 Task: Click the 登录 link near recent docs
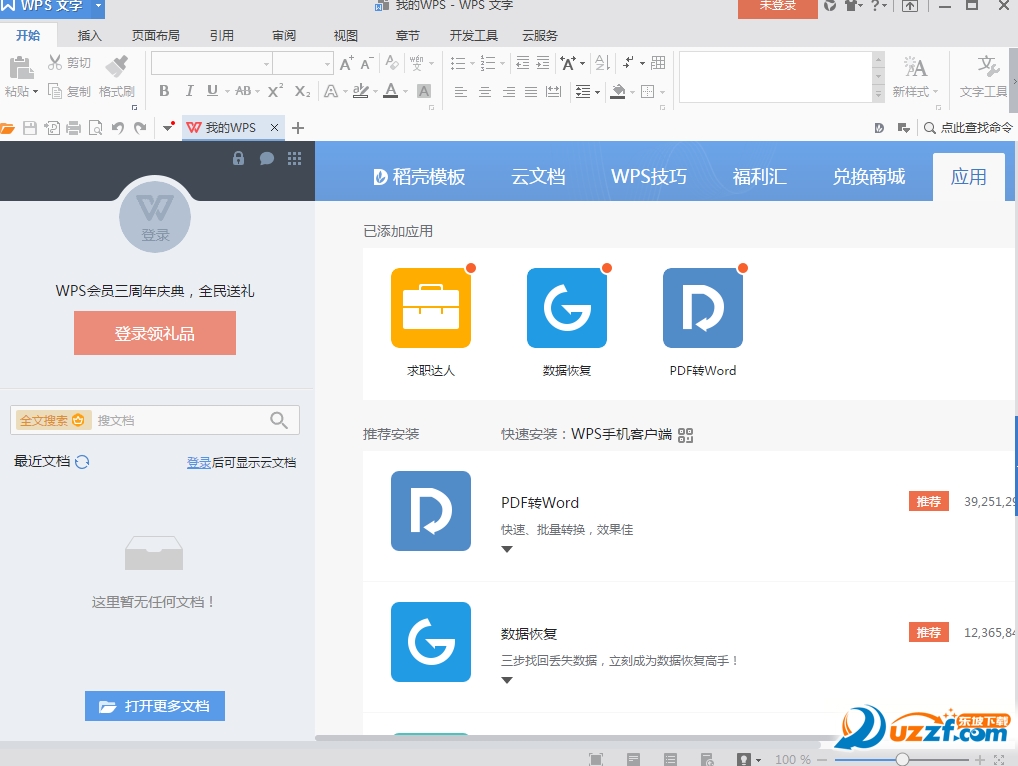tap(199, 462)
